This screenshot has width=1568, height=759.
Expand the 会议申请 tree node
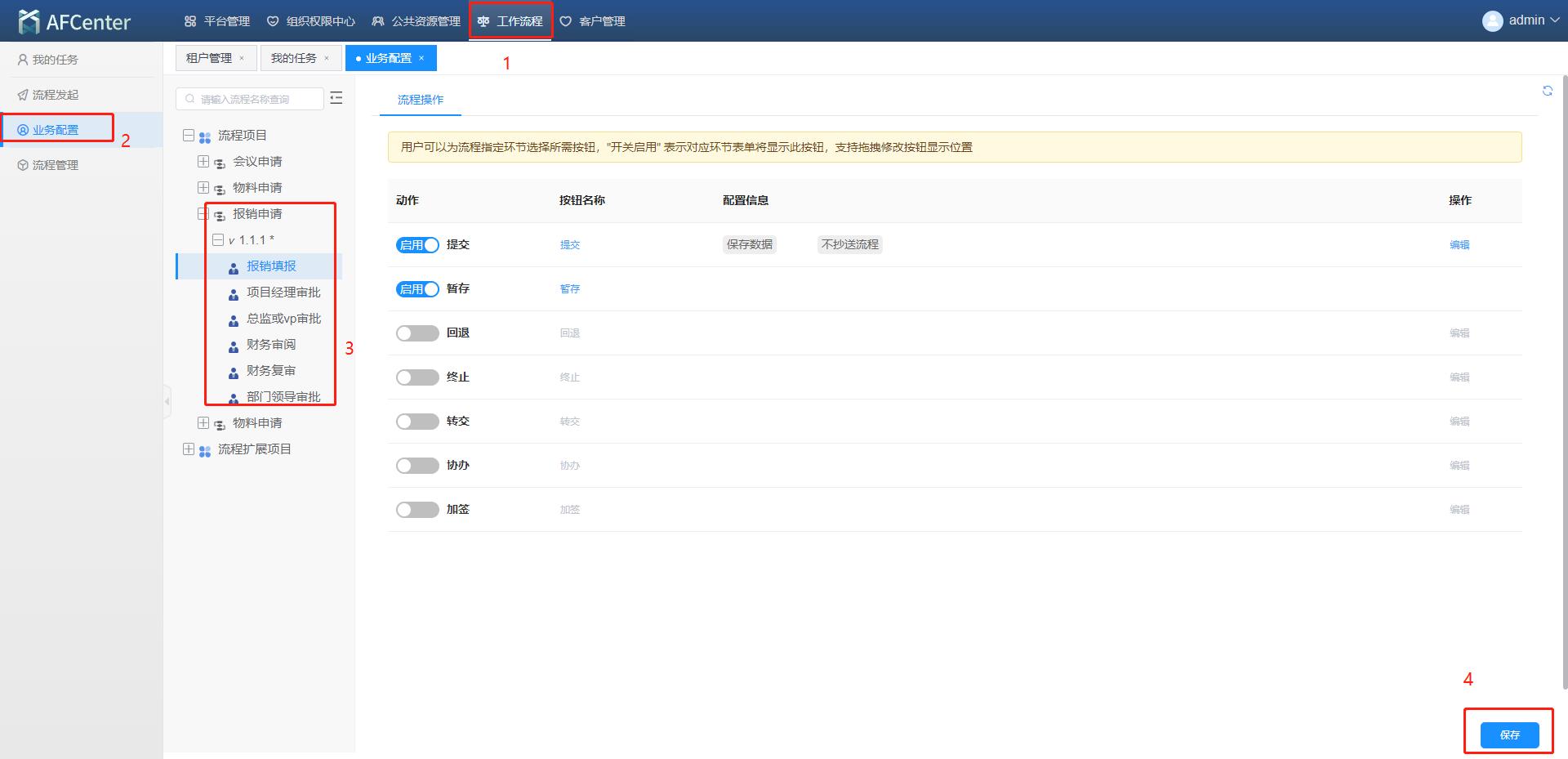(203, 162)
